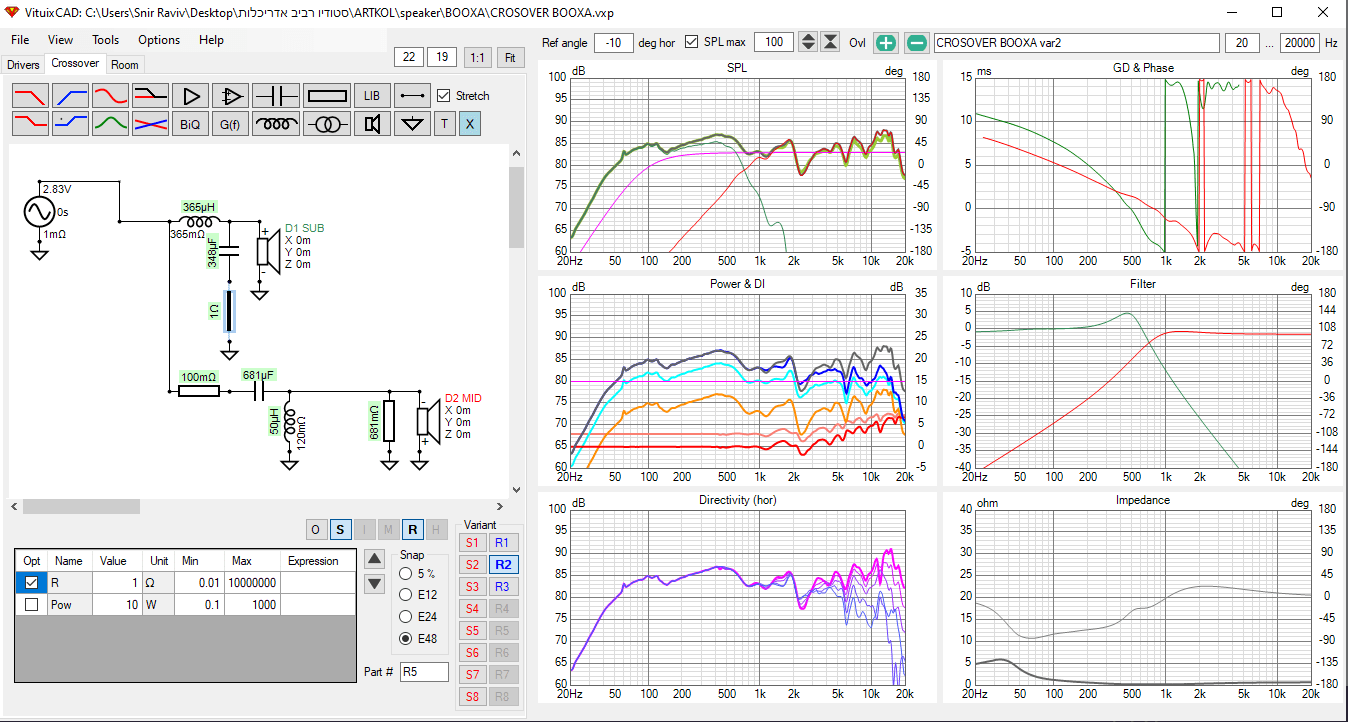
Task: Click the 20000 Hz max frequency field
Action: coord(1300,43)
